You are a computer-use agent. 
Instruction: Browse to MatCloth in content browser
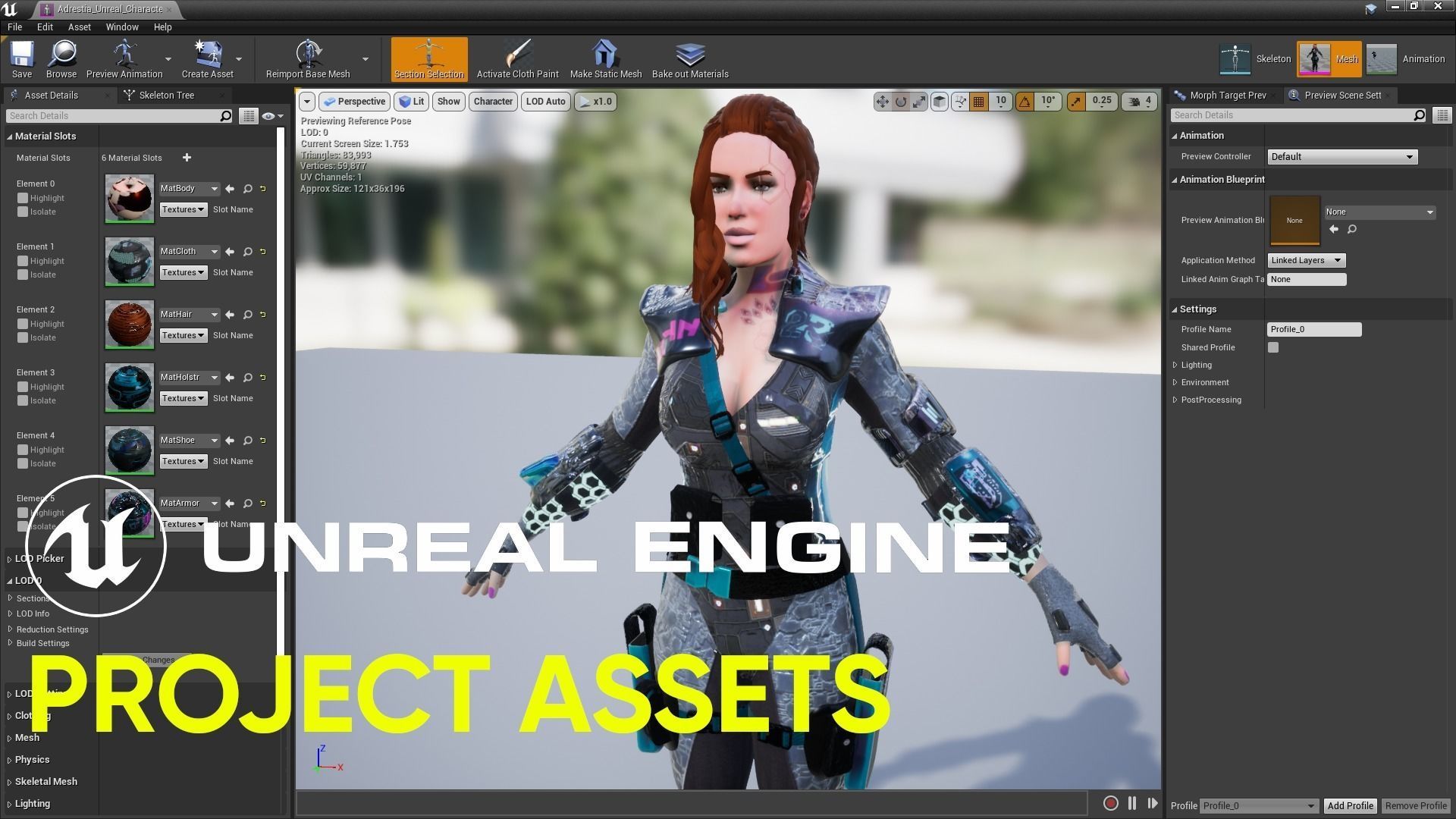click(248, 252)
